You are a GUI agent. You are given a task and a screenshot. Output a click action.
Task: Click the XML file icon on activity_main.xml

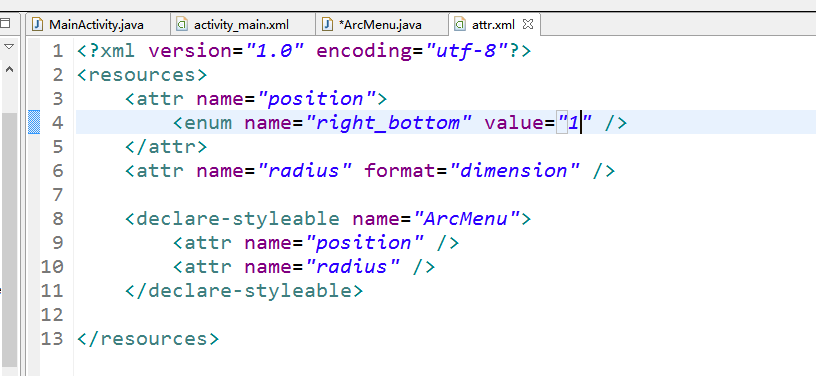[182, 24]
